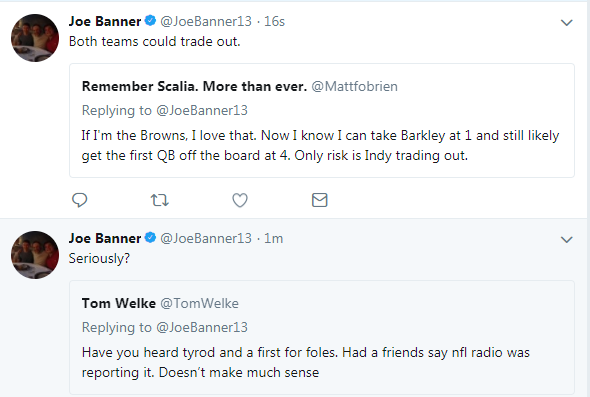Viewport: 590px width, 397px height.
Task: Expand more options chevron on 'Seriously?' tweet
Action: [x=567, y=239]
